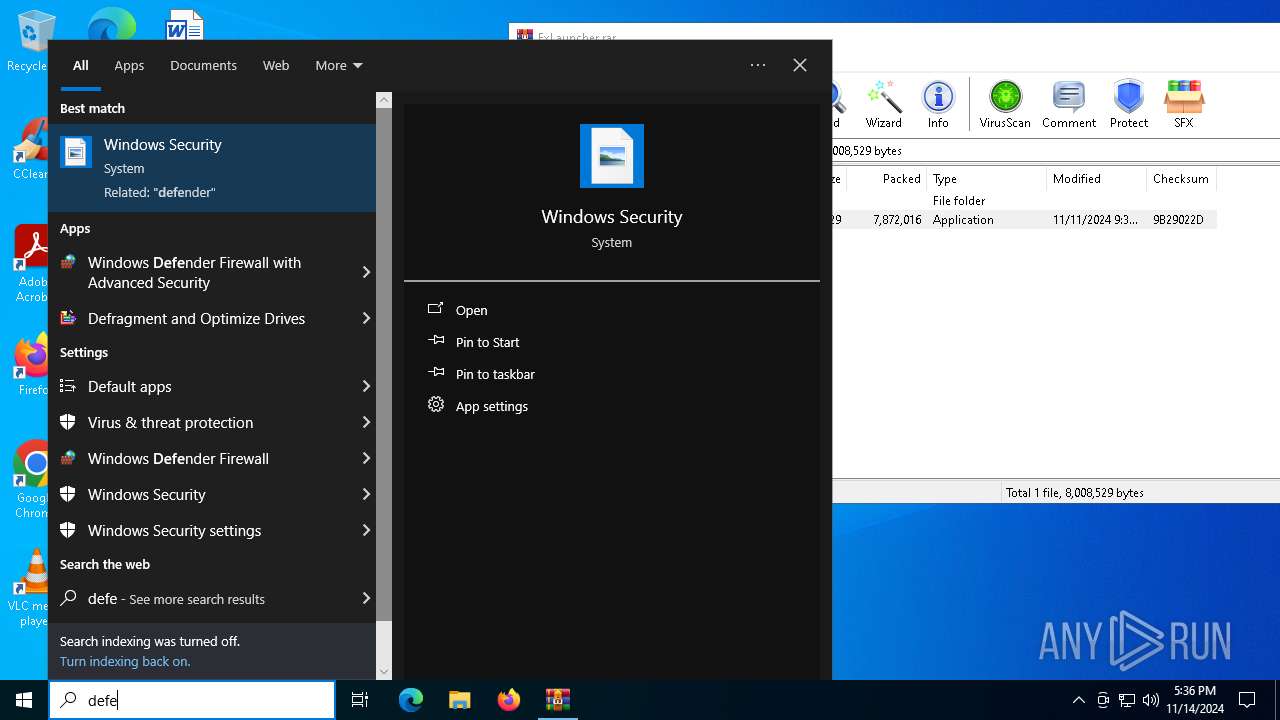This screenshot has height=720, width=1280.
Task: Click the Windows Start button
Action: coord(24,700)
